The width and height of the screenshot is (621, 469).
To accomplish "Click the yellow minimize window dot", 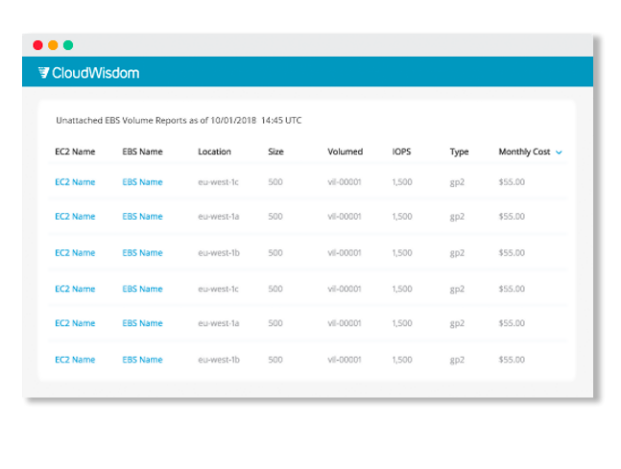I will click(x=53, y=45).
